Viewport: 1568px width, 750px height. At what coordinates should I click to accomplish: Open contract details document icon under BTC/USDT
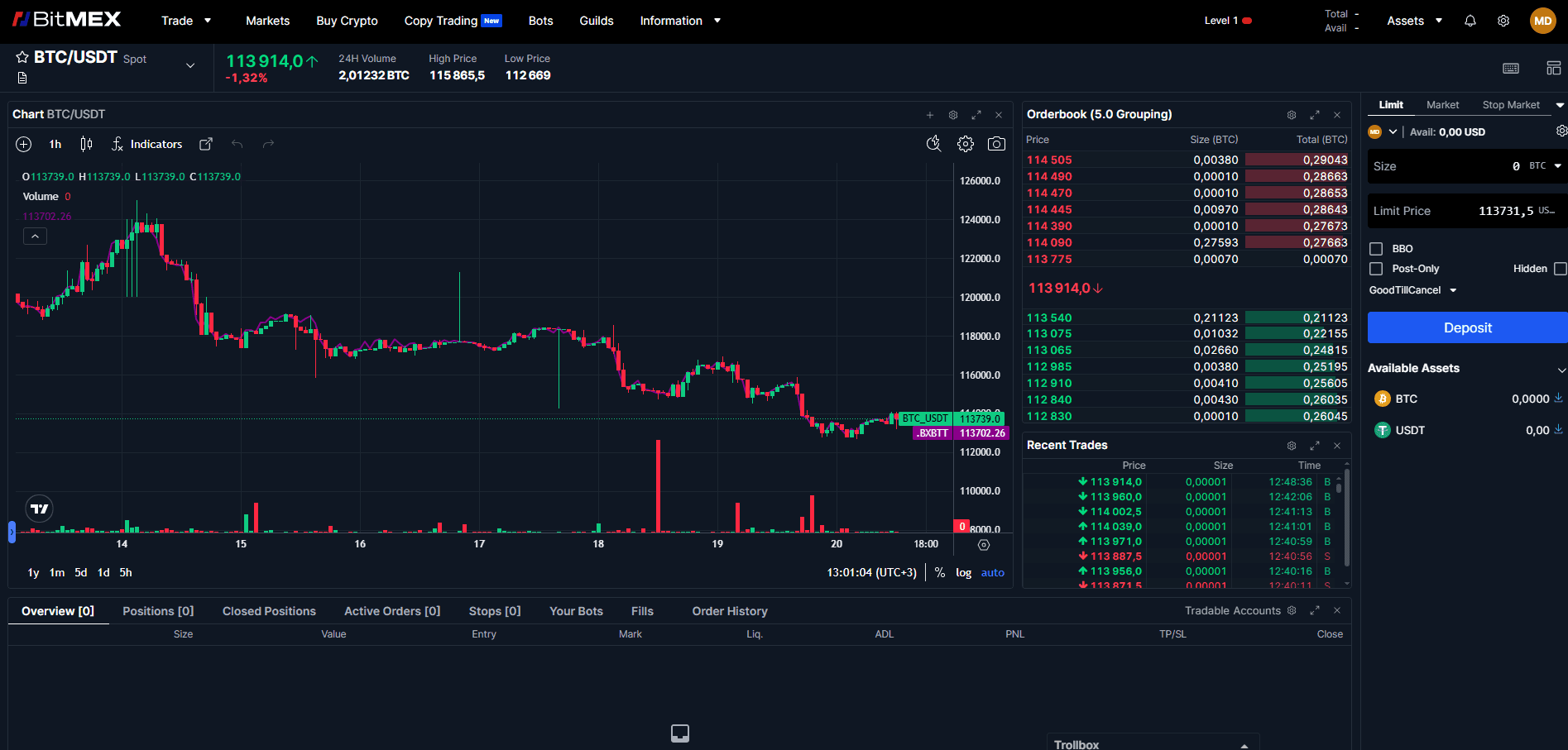(x=22, y=78)
